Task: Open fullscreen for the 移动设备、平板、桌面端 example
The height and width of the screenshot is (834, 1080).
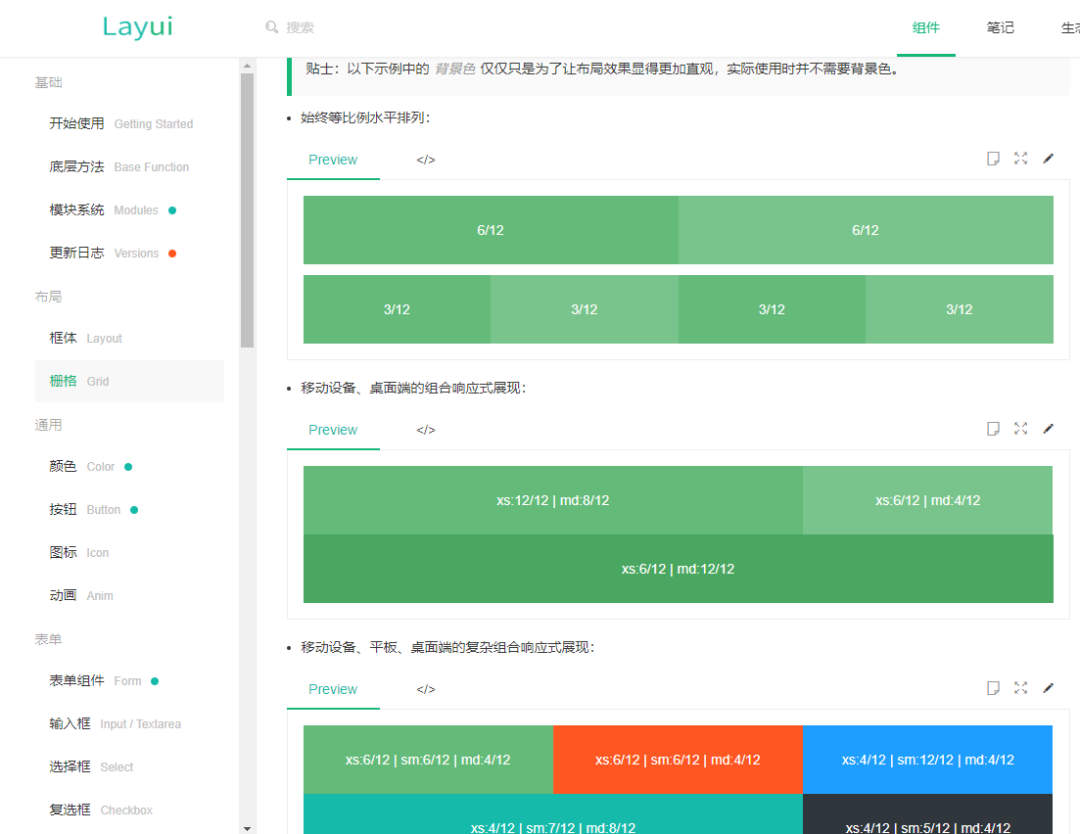Action: pos(1020,688)
